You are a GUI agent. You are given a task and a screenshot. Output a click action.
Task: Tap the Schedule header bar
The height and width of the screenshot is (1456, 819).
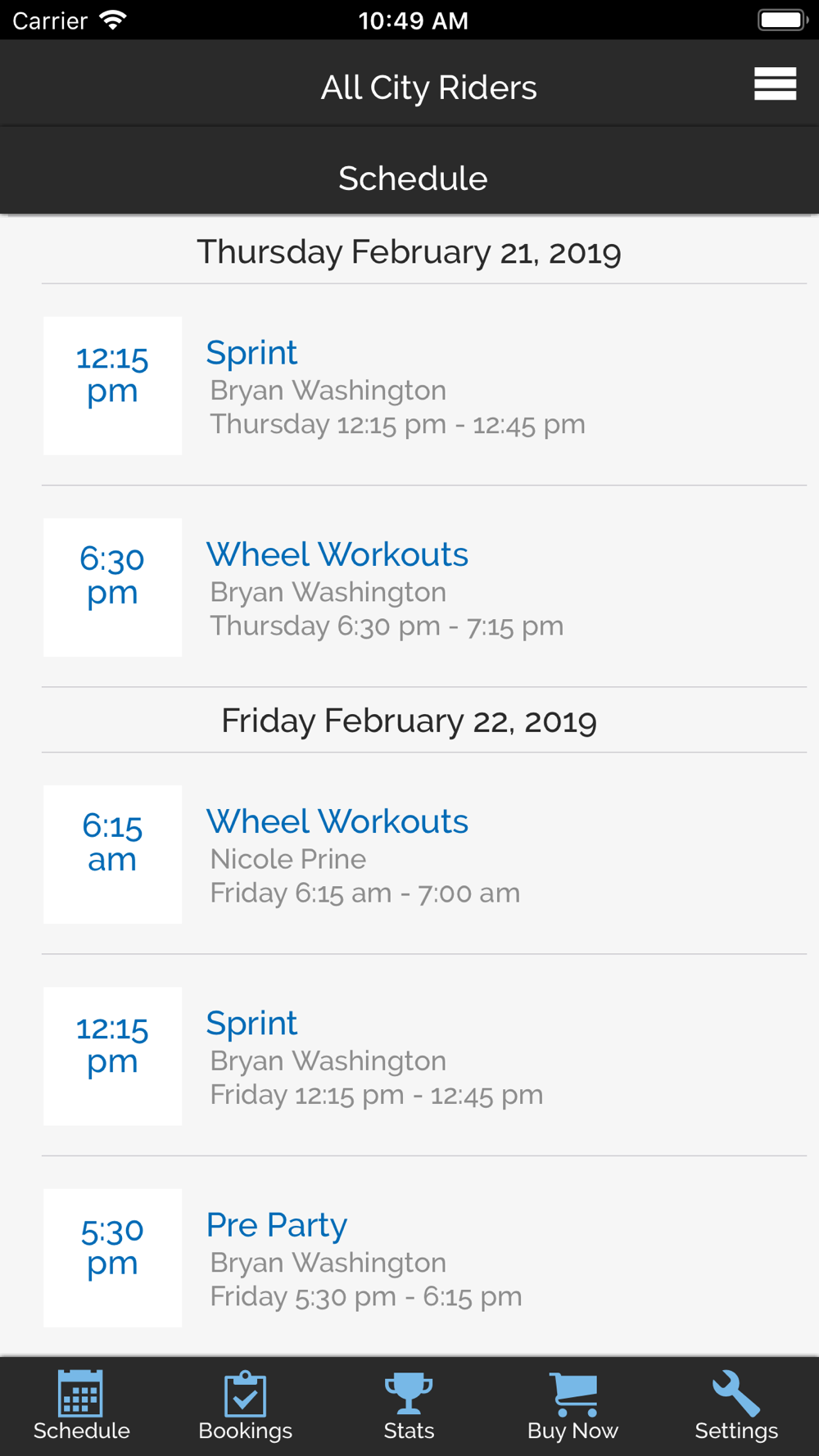[412, 179]
